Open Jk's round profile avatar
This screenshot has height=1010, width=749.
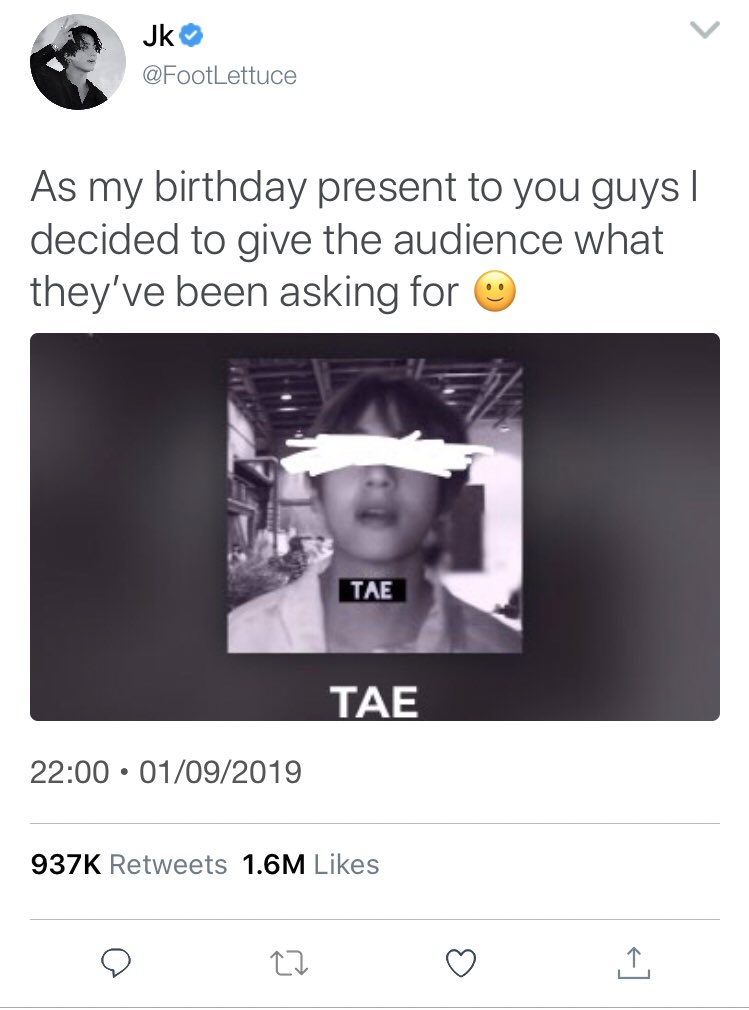78,62
